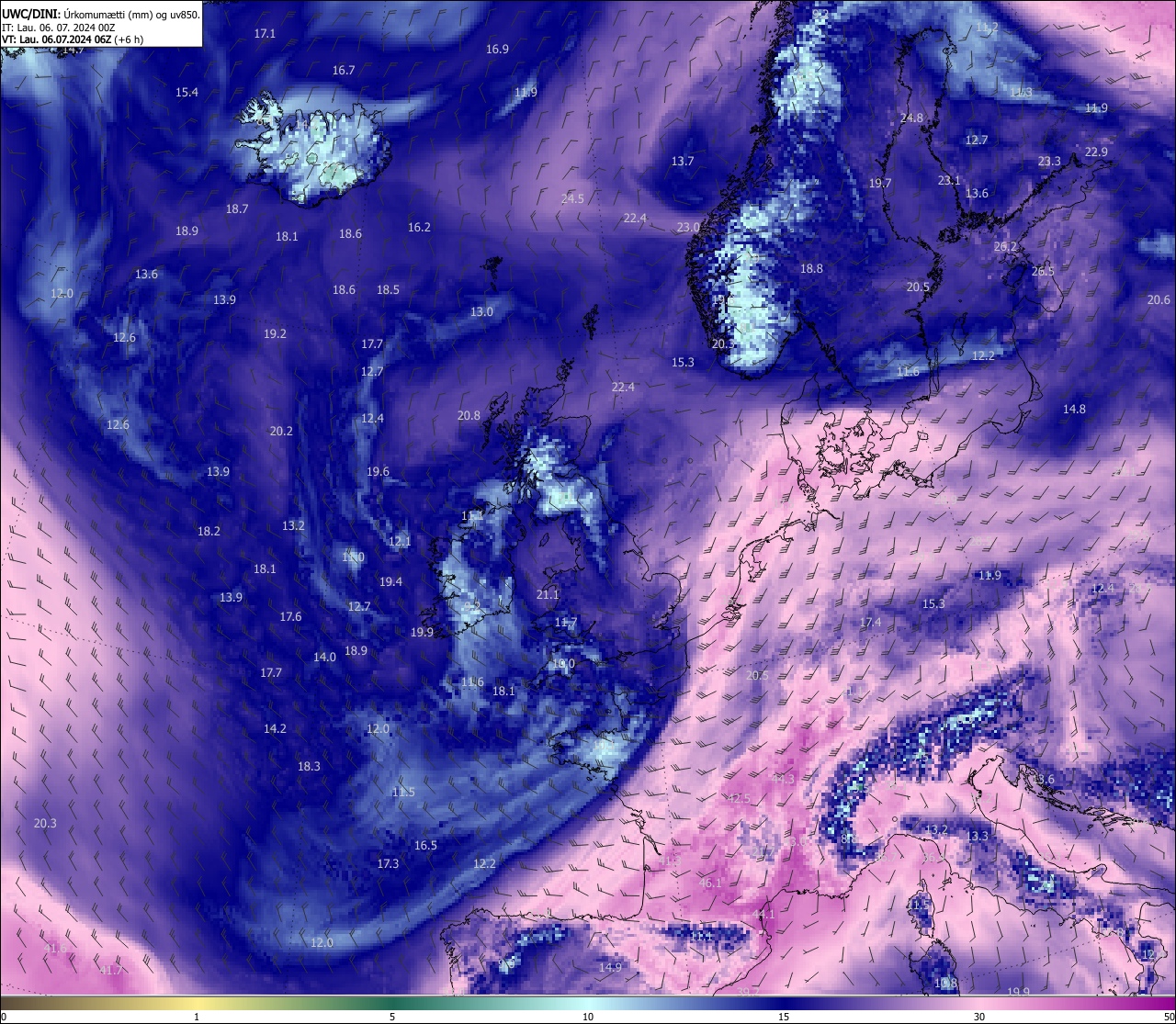Image resolution: width=1176 pixels, height=1024 pixels.
Task: Click the 23.3 value over Finland
Action: [1049, 161]
